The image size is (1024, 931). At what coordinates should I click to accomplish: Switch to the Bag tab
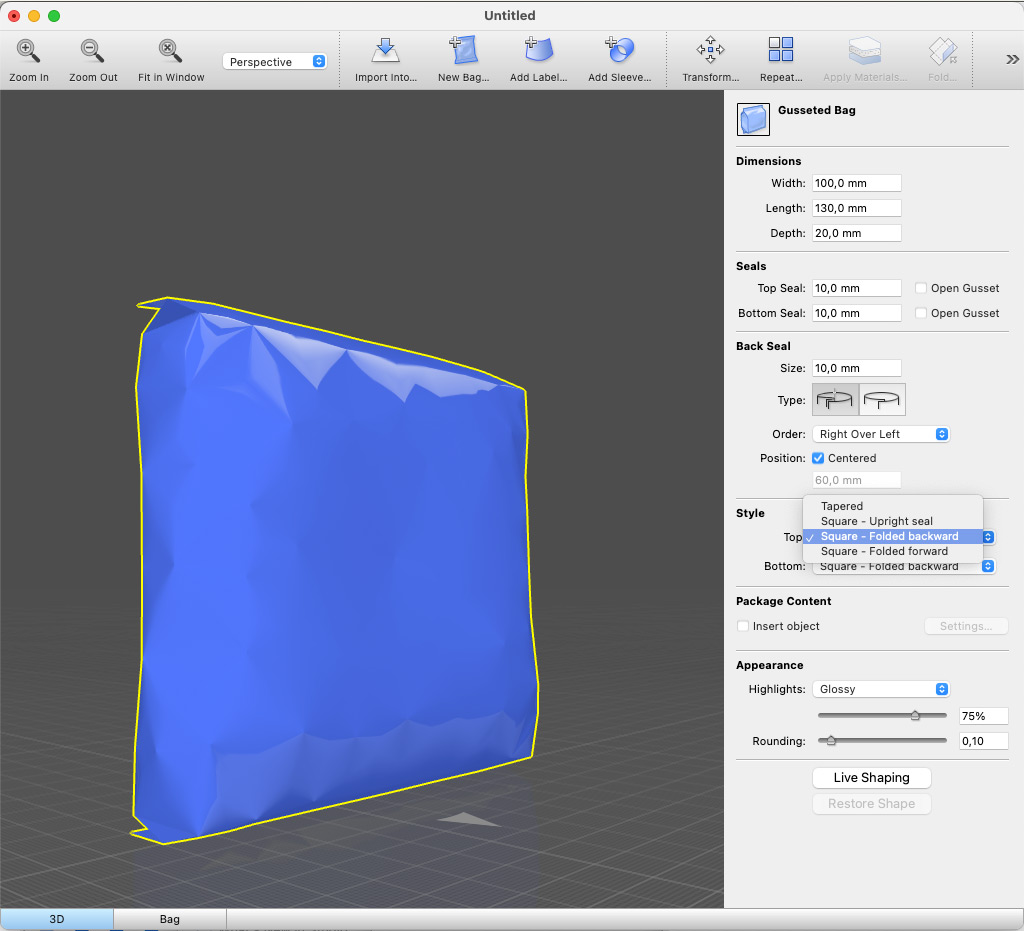170,919
